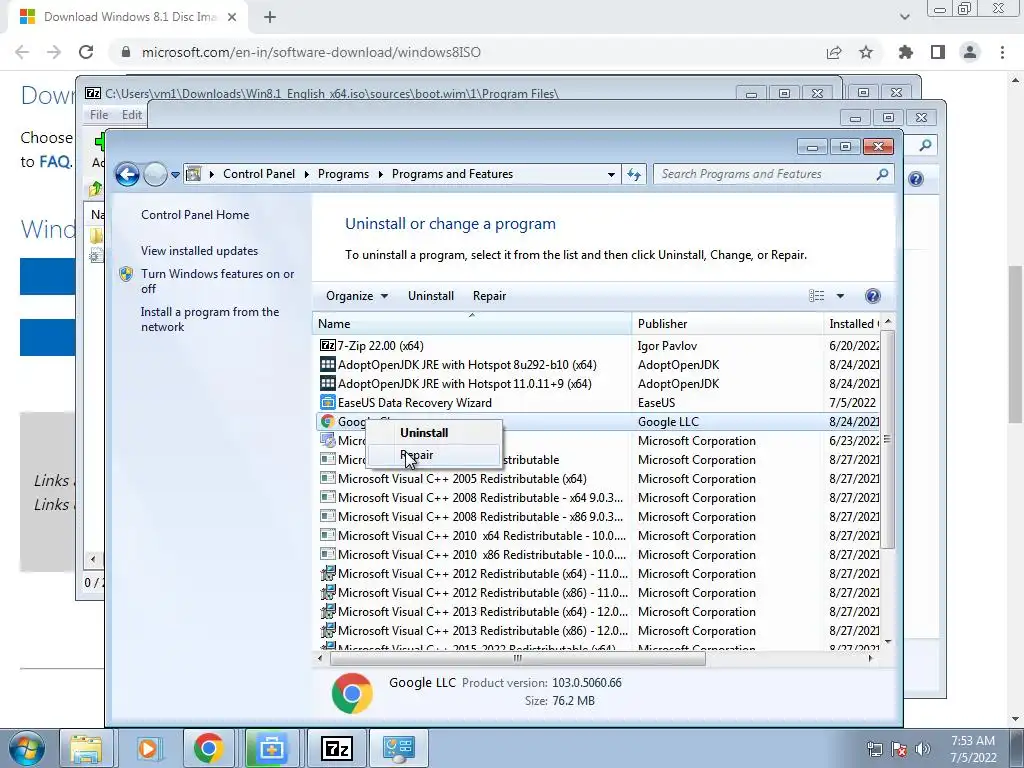The width and height of the screenshot is (1024, 768).
Task: Sort by the Installed On column header
Action: [853, 324]
